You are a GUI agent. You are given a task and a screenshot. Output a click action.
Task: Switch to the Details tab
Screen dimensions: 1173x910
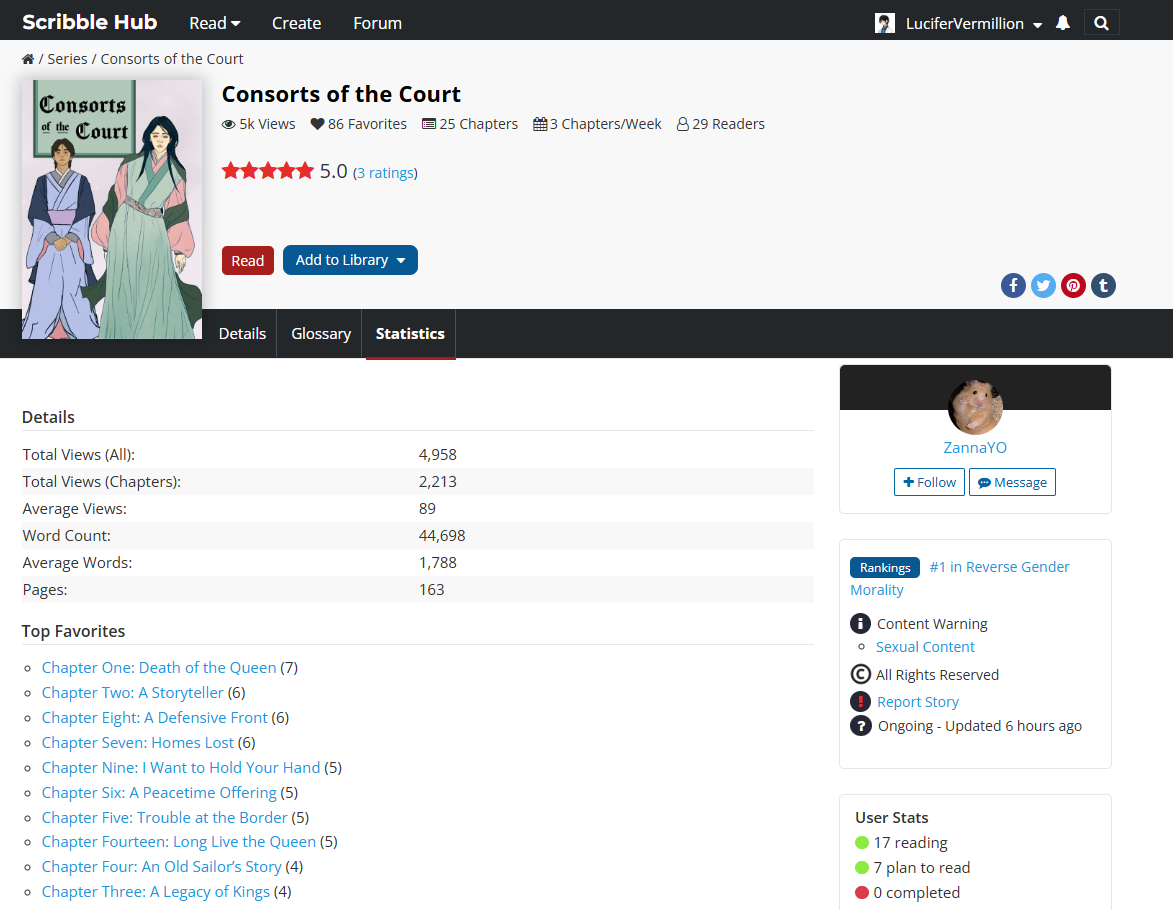[242, 334]
